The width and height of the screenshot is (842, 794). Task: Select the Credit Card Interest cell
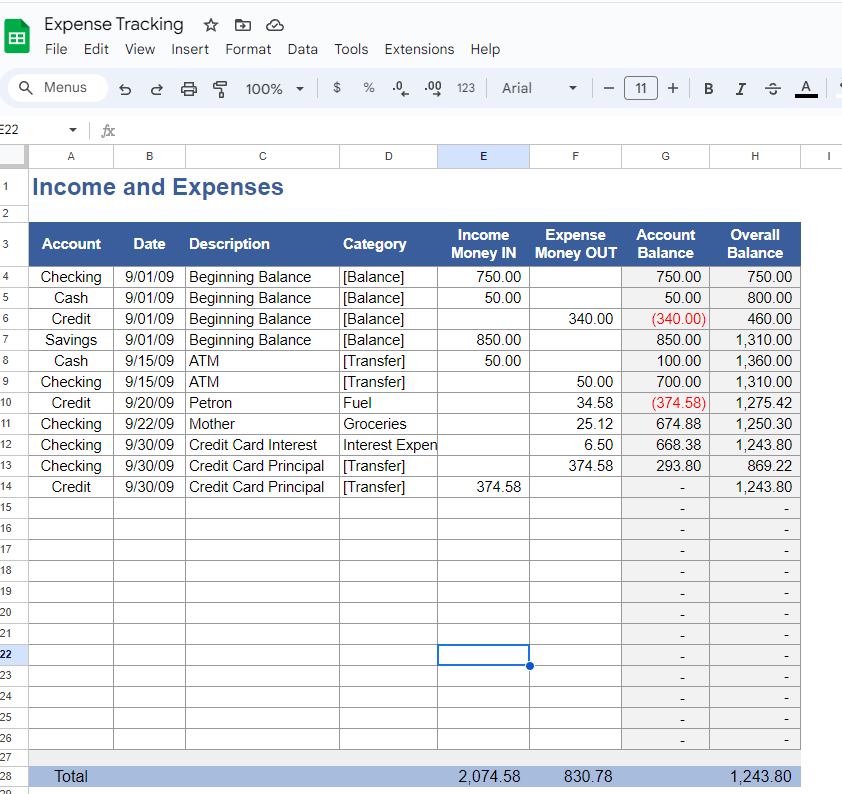pyautogui.click(x=262, y=445)
